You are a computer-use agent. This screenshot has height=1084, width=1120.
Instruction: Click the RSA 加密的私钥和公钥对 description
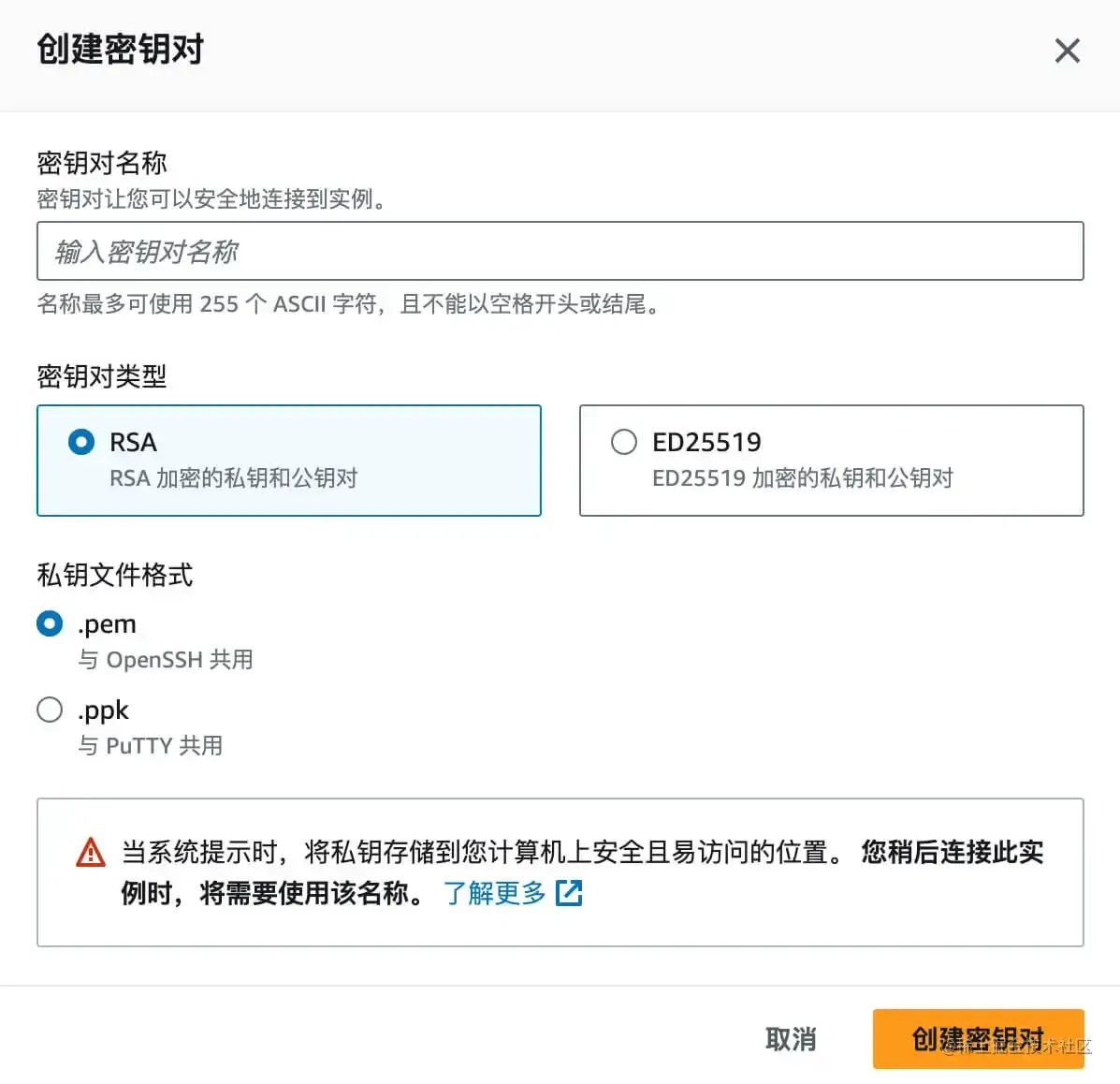pyautogui.click(x=234, y=478)
